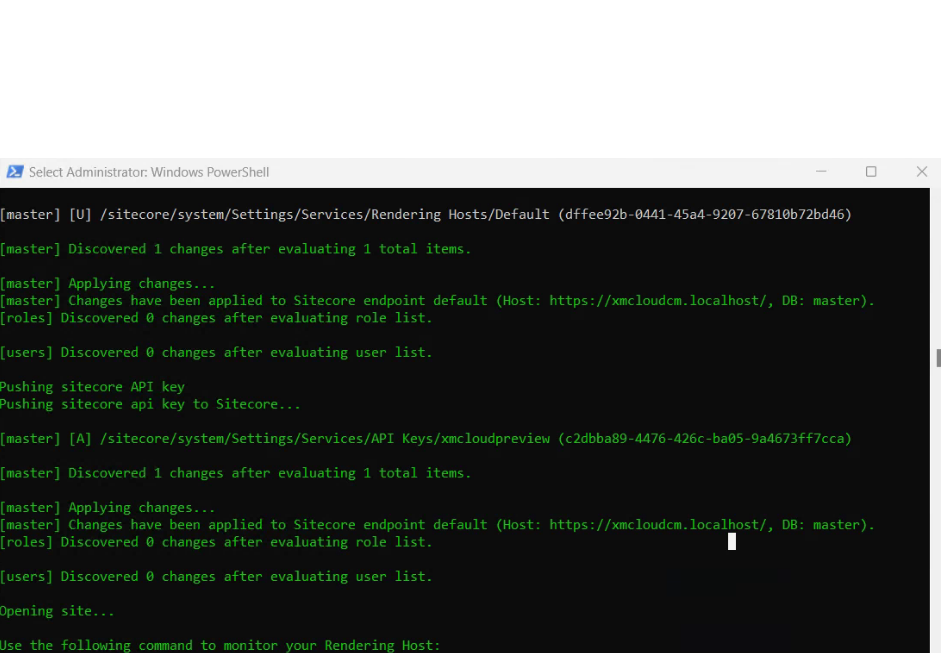Click the 'Pushing sitecore api key to Sitecore...' line
This screenshot has width=942, height=653.
point(150,404)
